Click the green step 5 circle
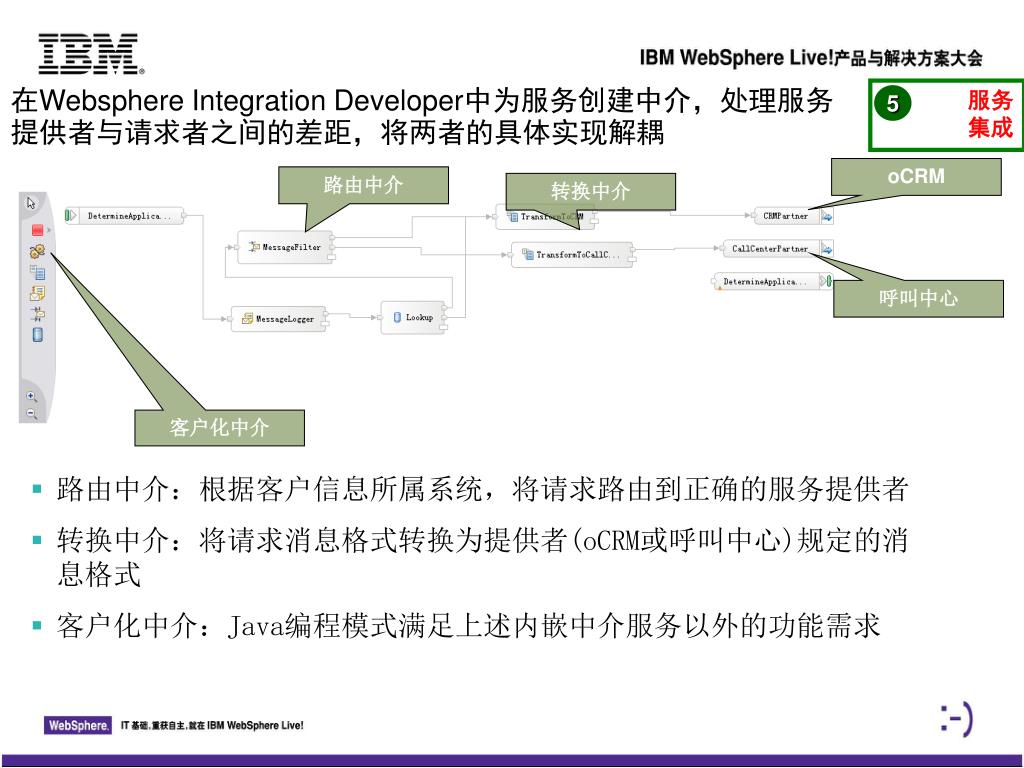Viewport: 1024px width, 768px height. [893, 103]
